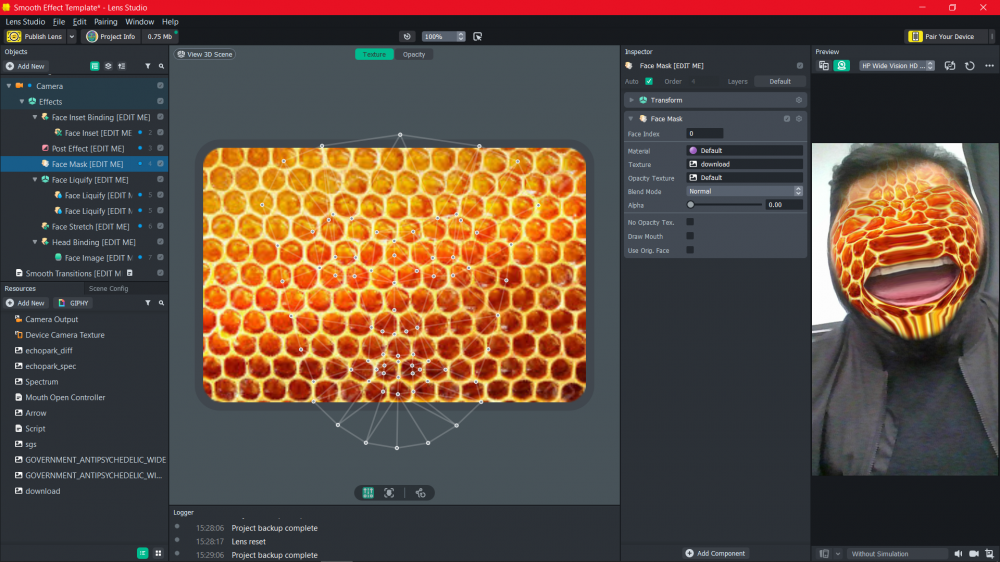Open the Transform component gear settings
Image resolution: width=1000 pixels, height=562 pixels.
(798, 100)
